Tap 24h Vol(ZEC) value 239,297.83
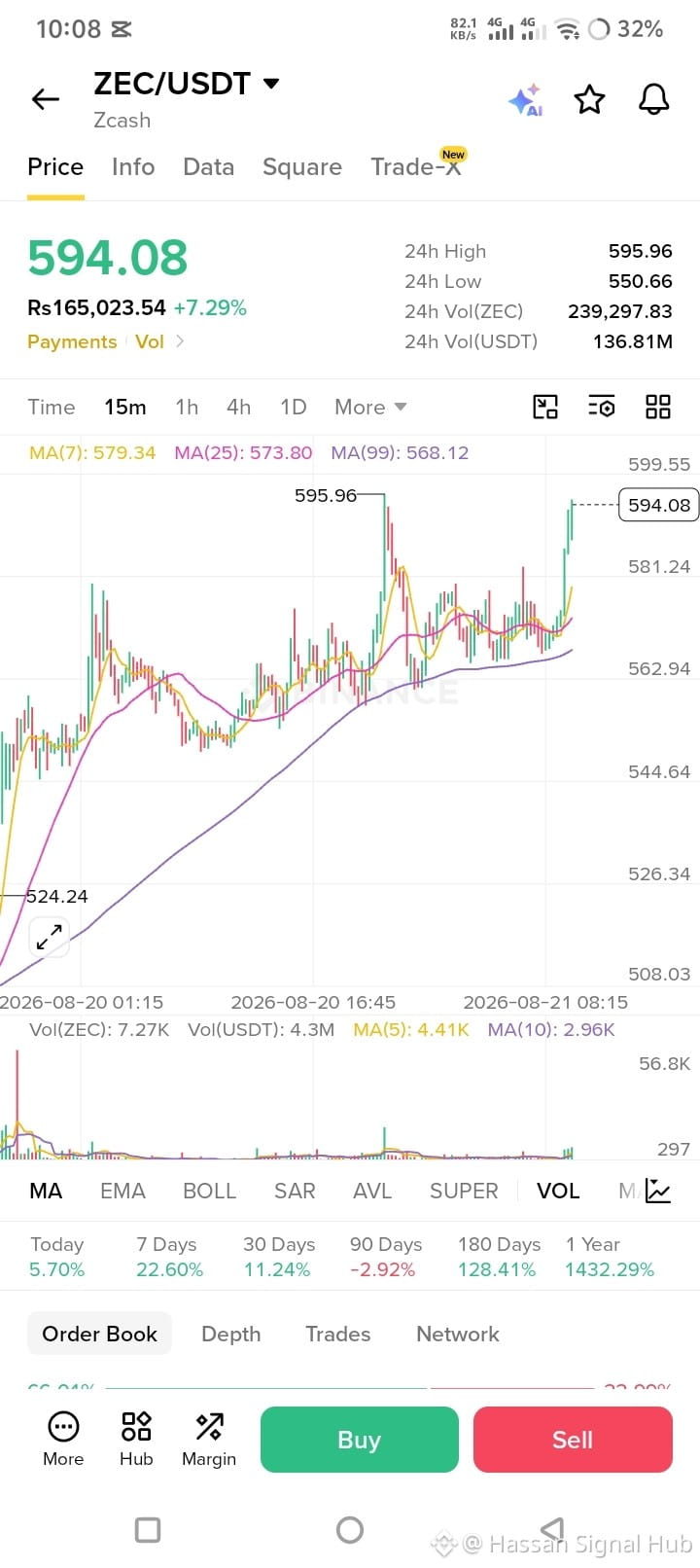The image size is (700, 1568). [x=620, y=311]
